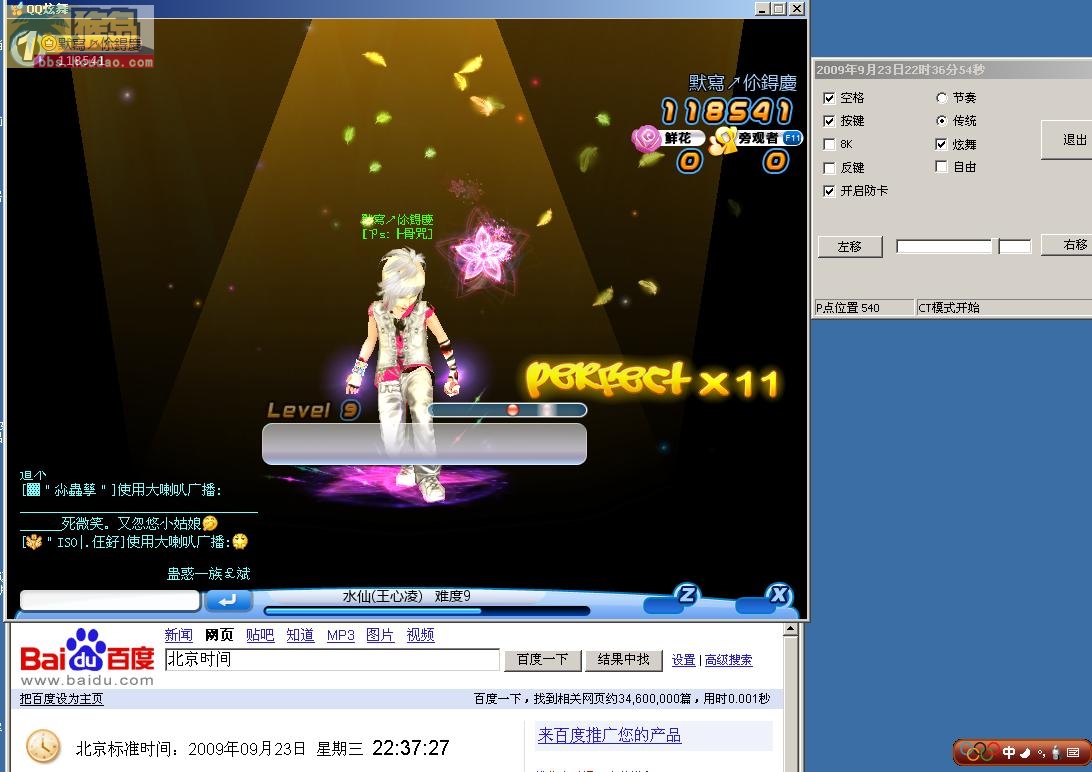Click the 结果中找 button
This screenshot has height=772, width=1092.
(x=623, y=659)
